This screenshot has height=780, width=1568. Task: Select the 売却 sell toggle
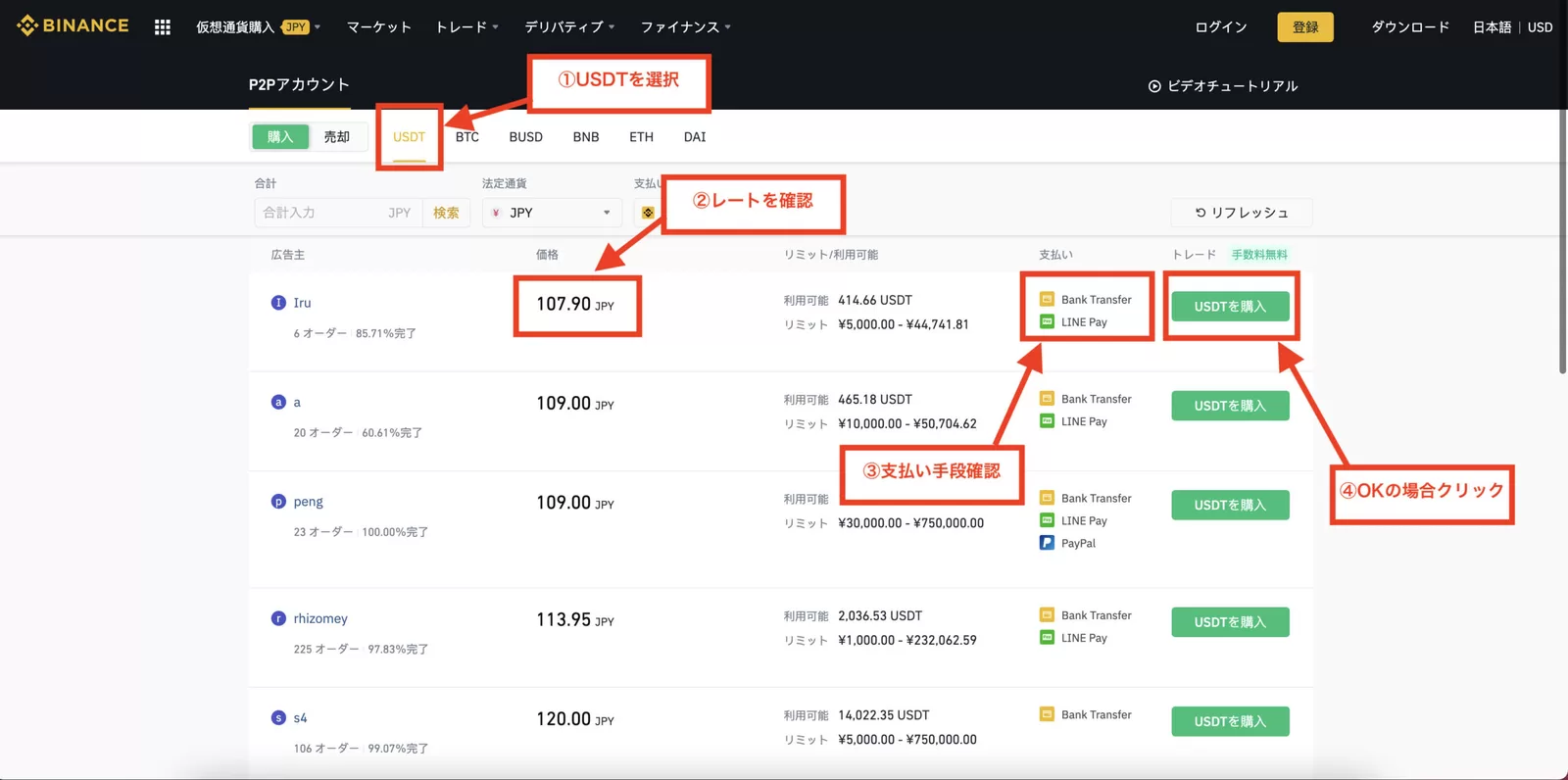pyautogui.click(x=337, y=137)
